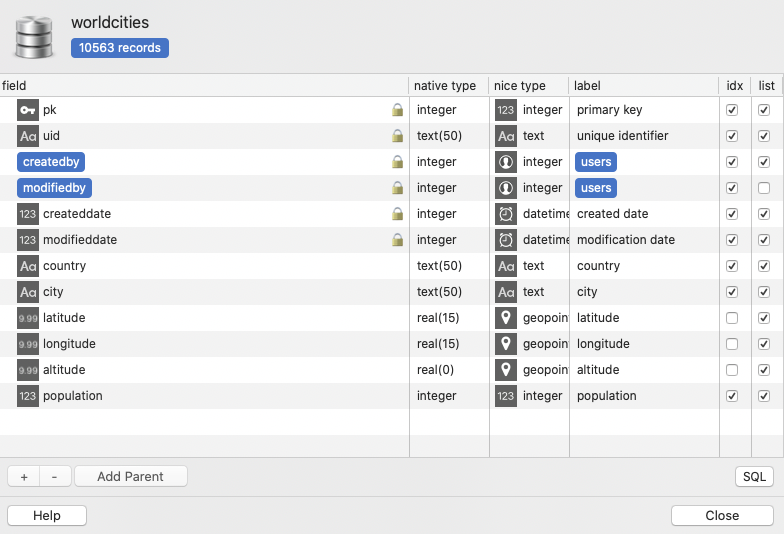This screenshot has width=784, height=534.
Task: Click the worldcities database icon
Action: pyautogui.click(x=36, y=36)
